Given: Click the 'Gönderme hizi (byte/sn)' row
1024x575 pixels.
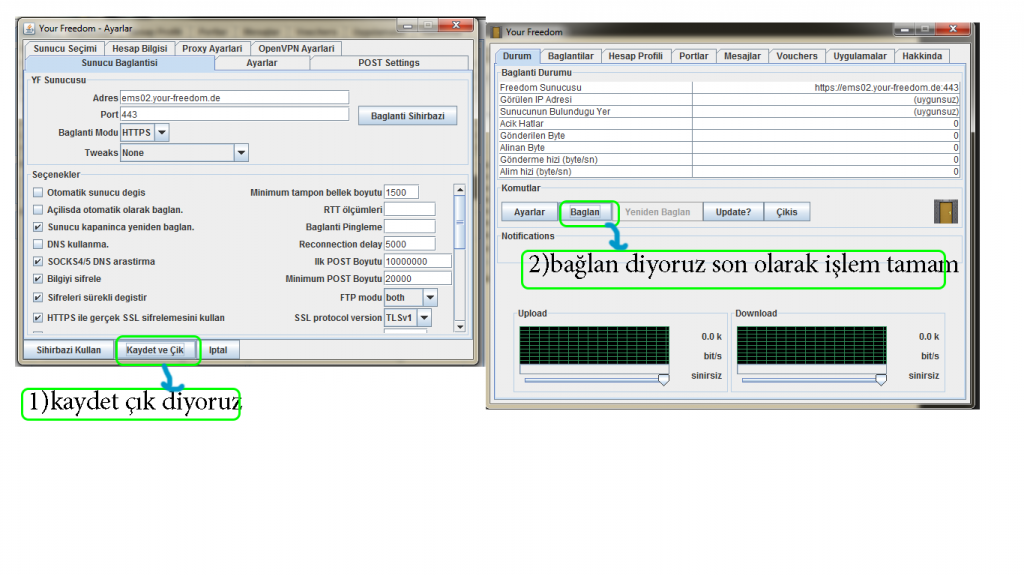Looking at the screenshot, I should 729,159.
